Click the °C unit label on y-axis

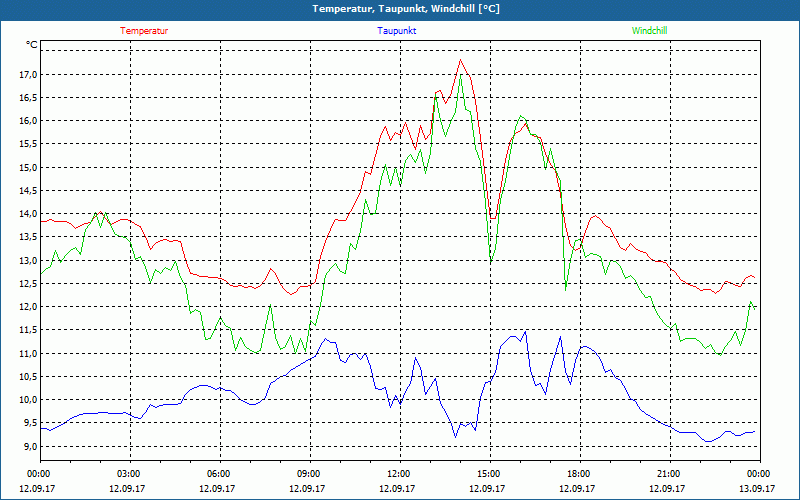coord(31,45)
